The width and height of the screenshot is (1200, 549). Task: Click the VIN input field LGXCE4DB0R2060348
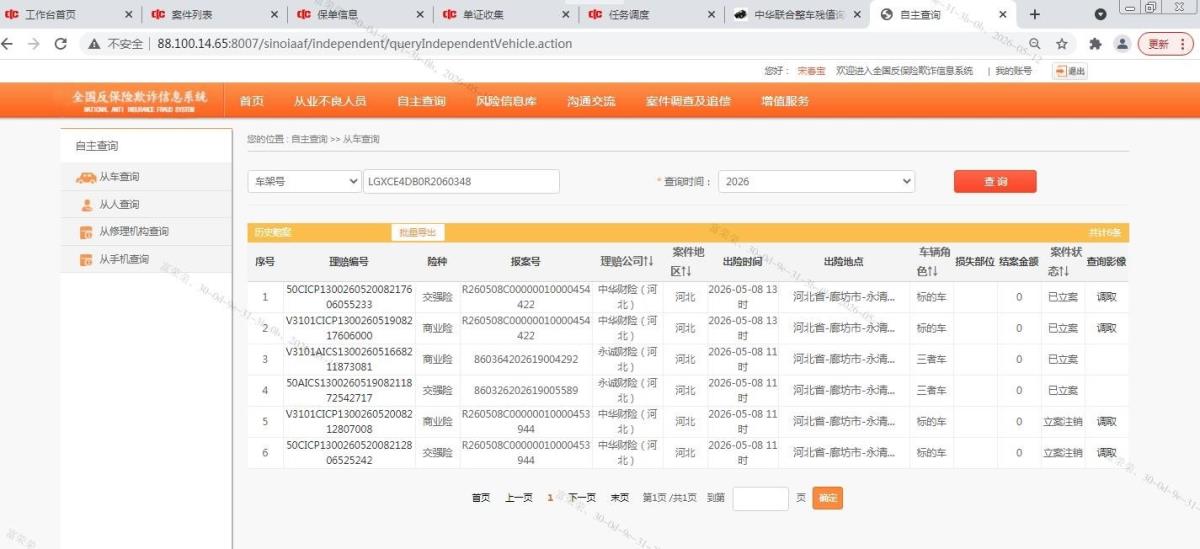click(461, 181)
